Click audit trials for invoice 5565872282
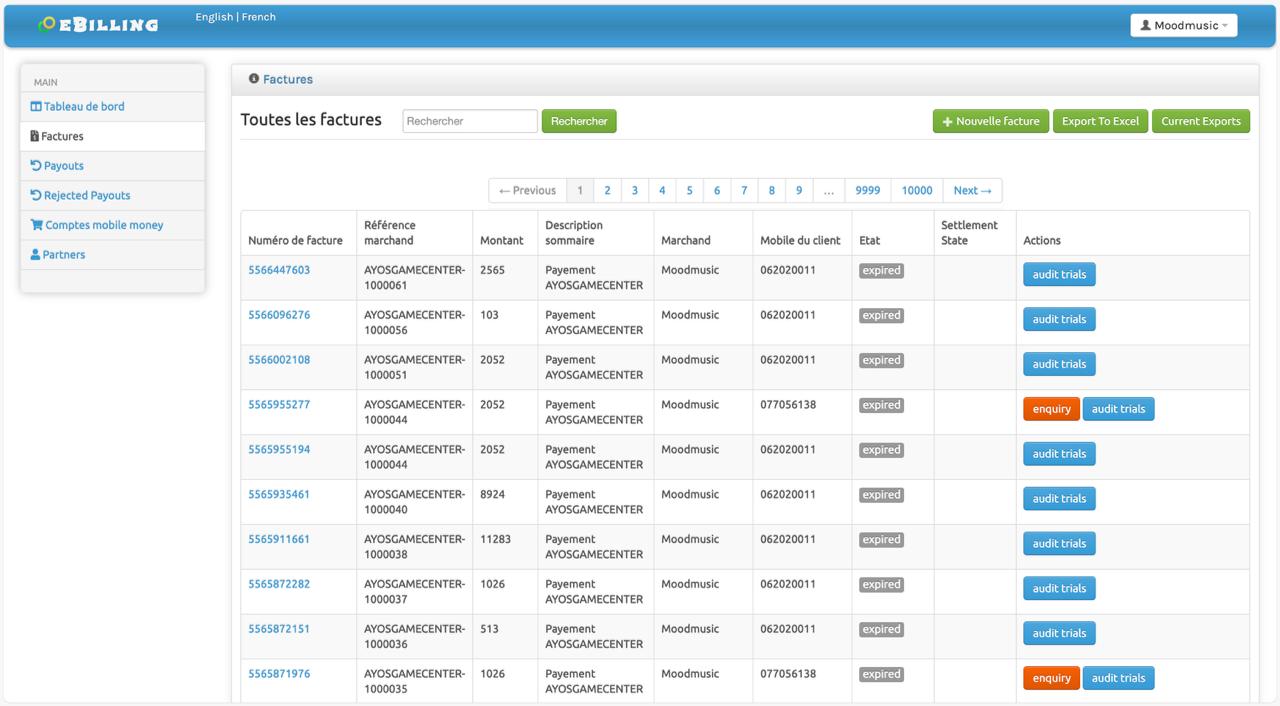The width and height of the screenshot is (1280, 706). (1059, 588)
